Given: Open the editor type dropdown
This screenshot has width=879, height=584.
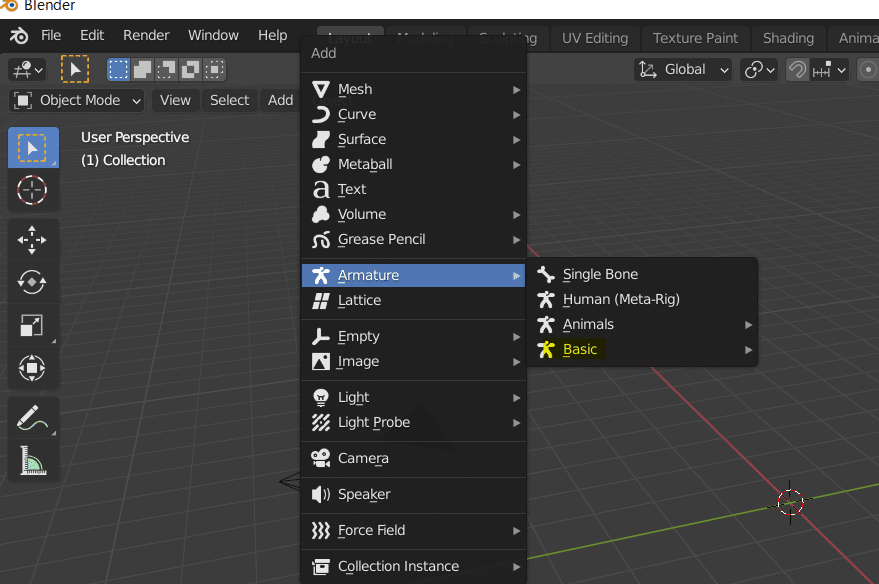Looking at the screenshot, I should click(x=27, y=70).
